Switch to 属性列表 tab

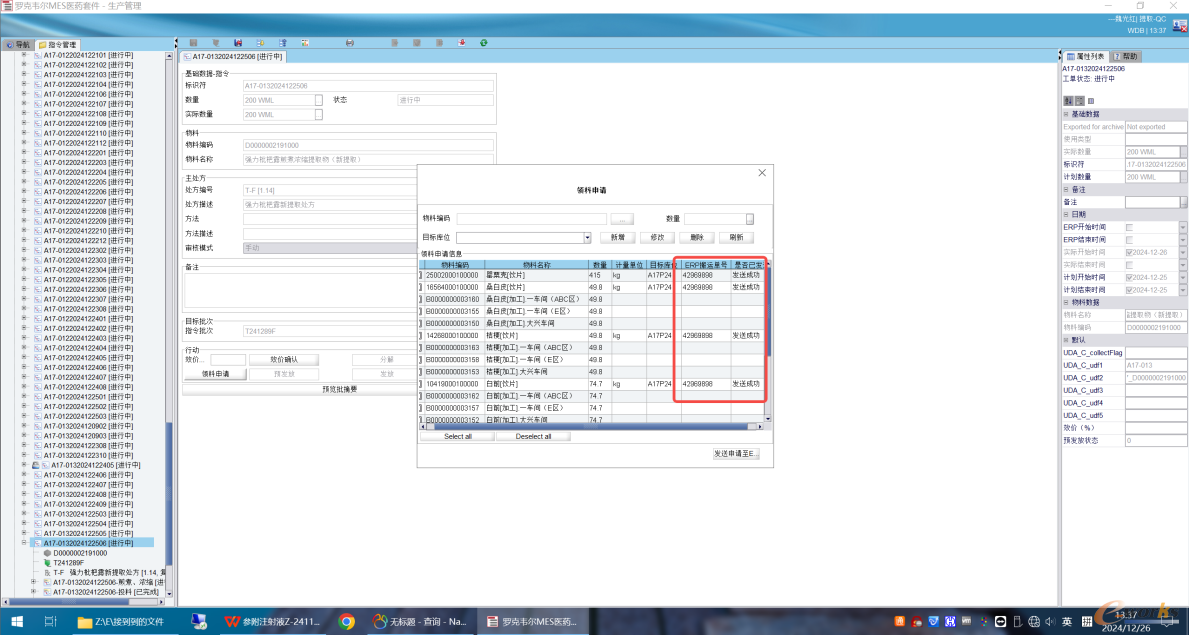1085,56
